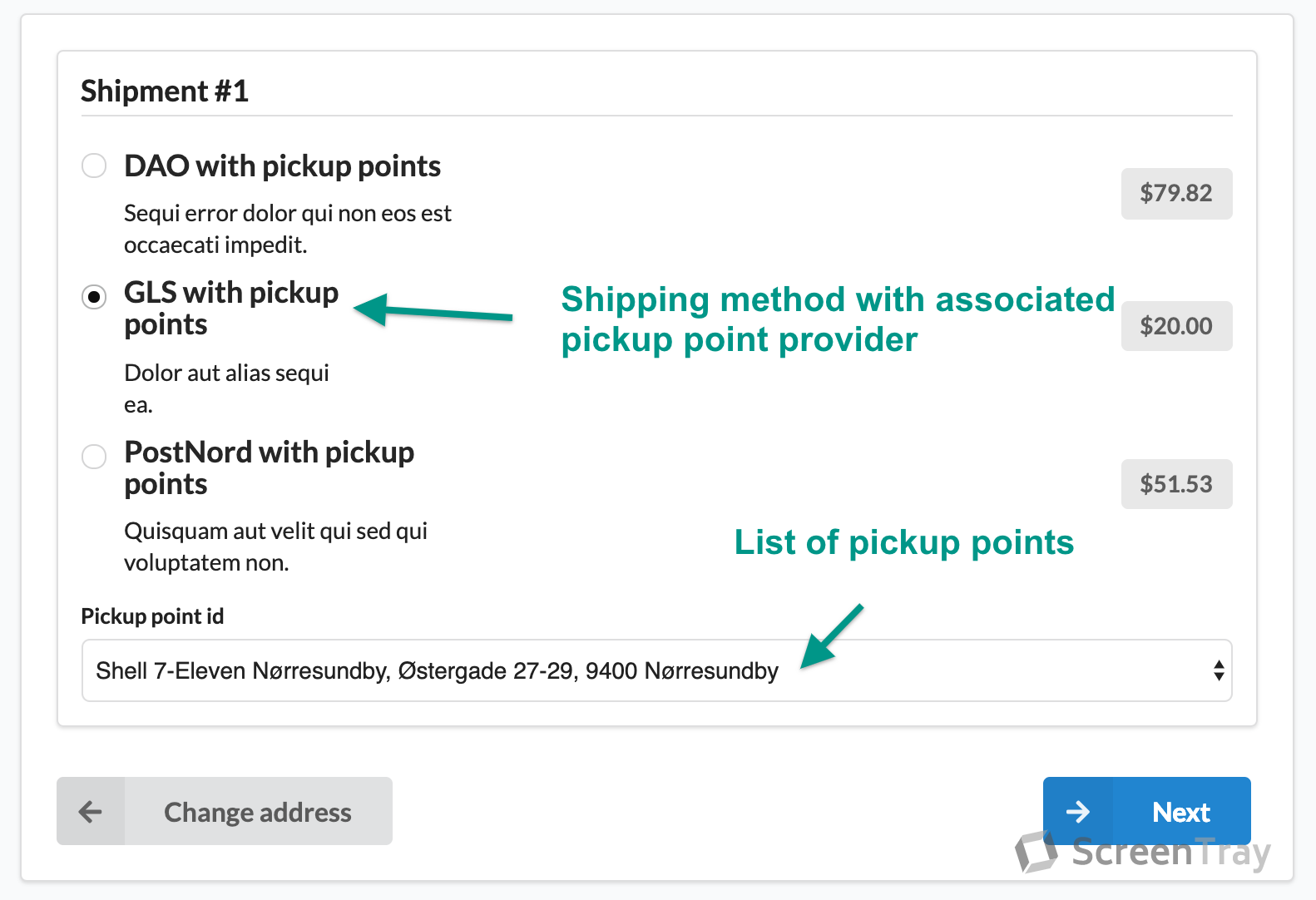The height and width of the screenshot is (900, 1316).
Task: Click the Shipment #1 heading
Action: point(165,91)
